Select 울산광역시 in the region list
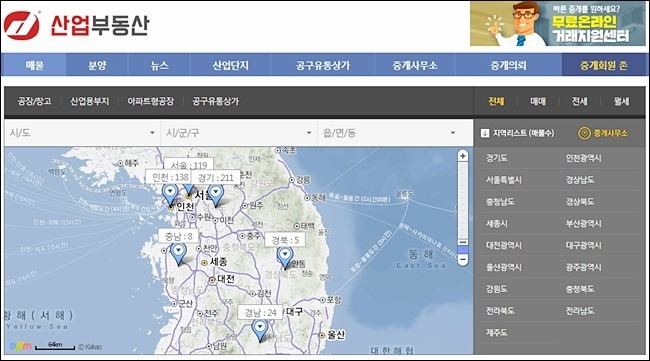650x361 pixels. (503, 267)
